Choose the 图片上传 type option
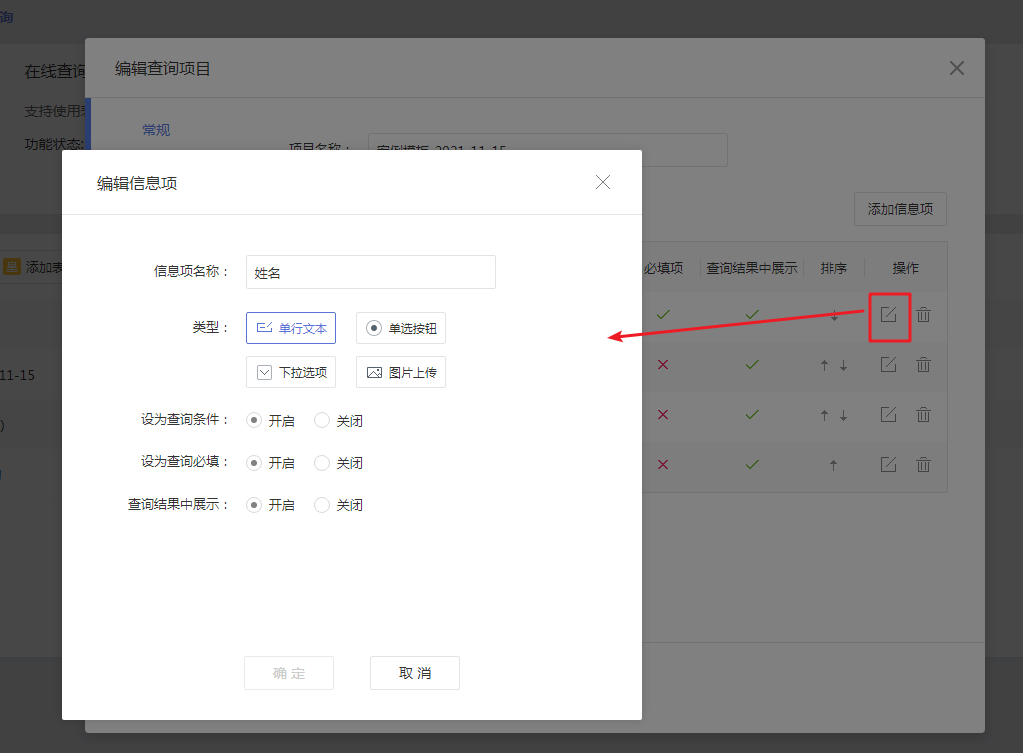Image resolution: width=1023 pixels, height=753 pixels. [x=401, y=372]
